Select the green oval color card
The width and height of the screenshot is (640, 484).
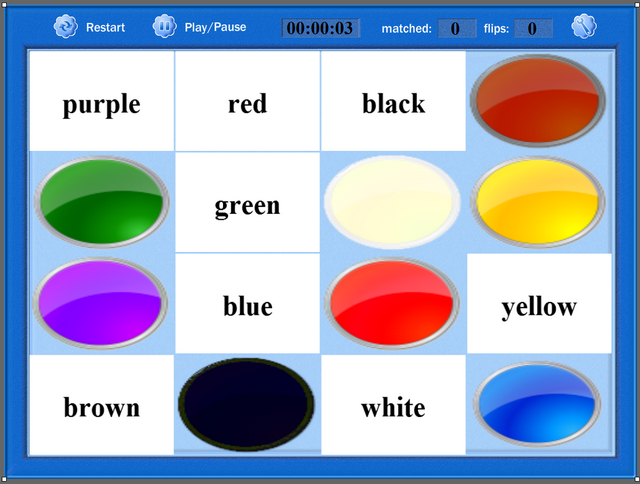click(x=102, y=203)
